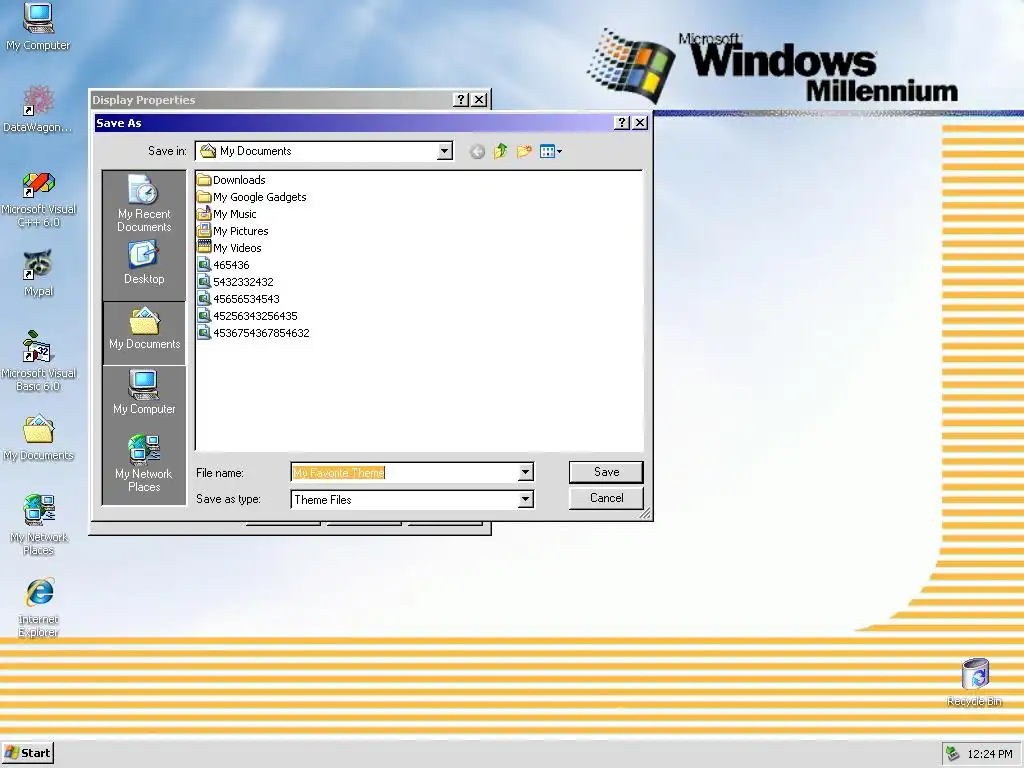Expand the File name dropdown arrow
The width and height of the screenshot is (1024, 768).
[525, 472]
